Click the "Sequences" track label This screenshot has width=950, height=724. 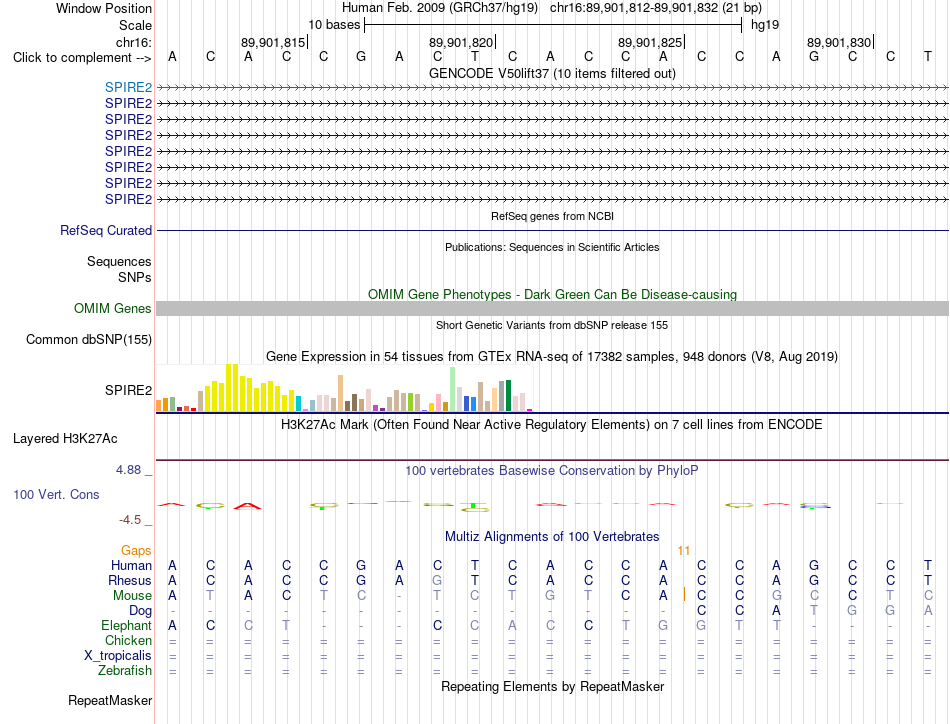[119, 261]
